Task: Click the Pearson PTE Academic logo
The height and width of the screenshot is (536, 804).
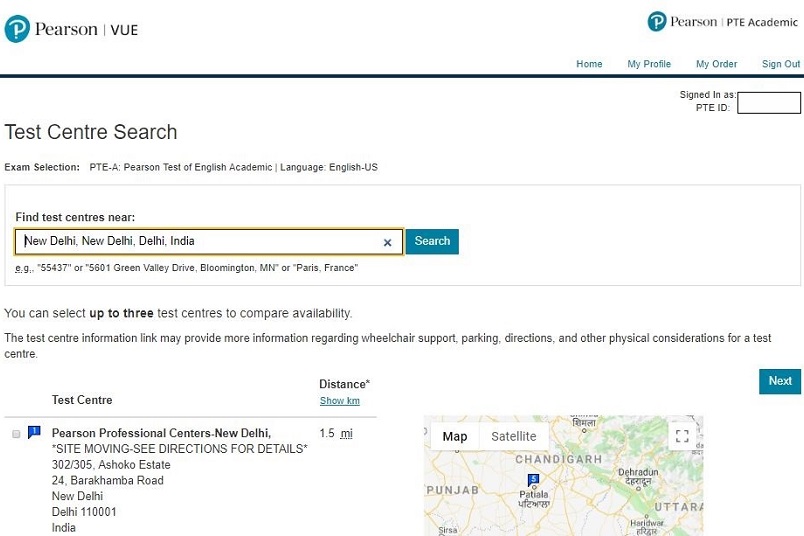Action: 722,22
